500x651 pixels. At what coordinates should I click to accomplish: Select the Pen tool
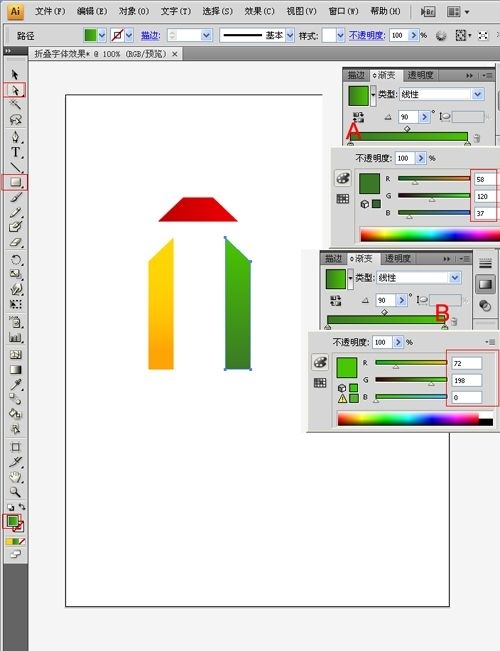click(15, 137)
